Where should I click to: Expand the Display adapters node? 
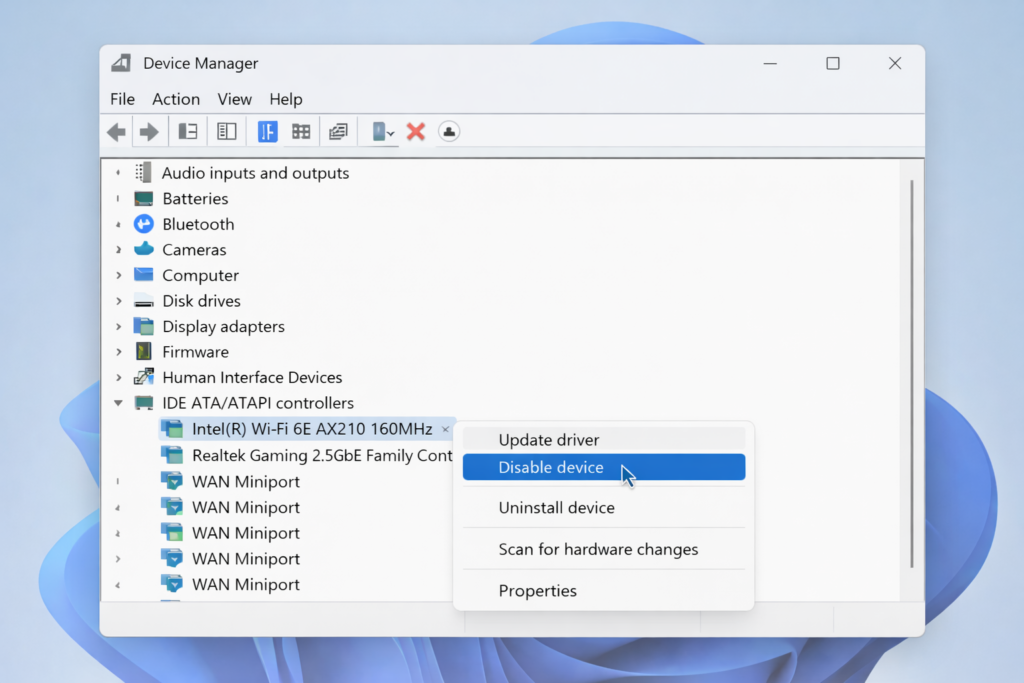(118, 326)
